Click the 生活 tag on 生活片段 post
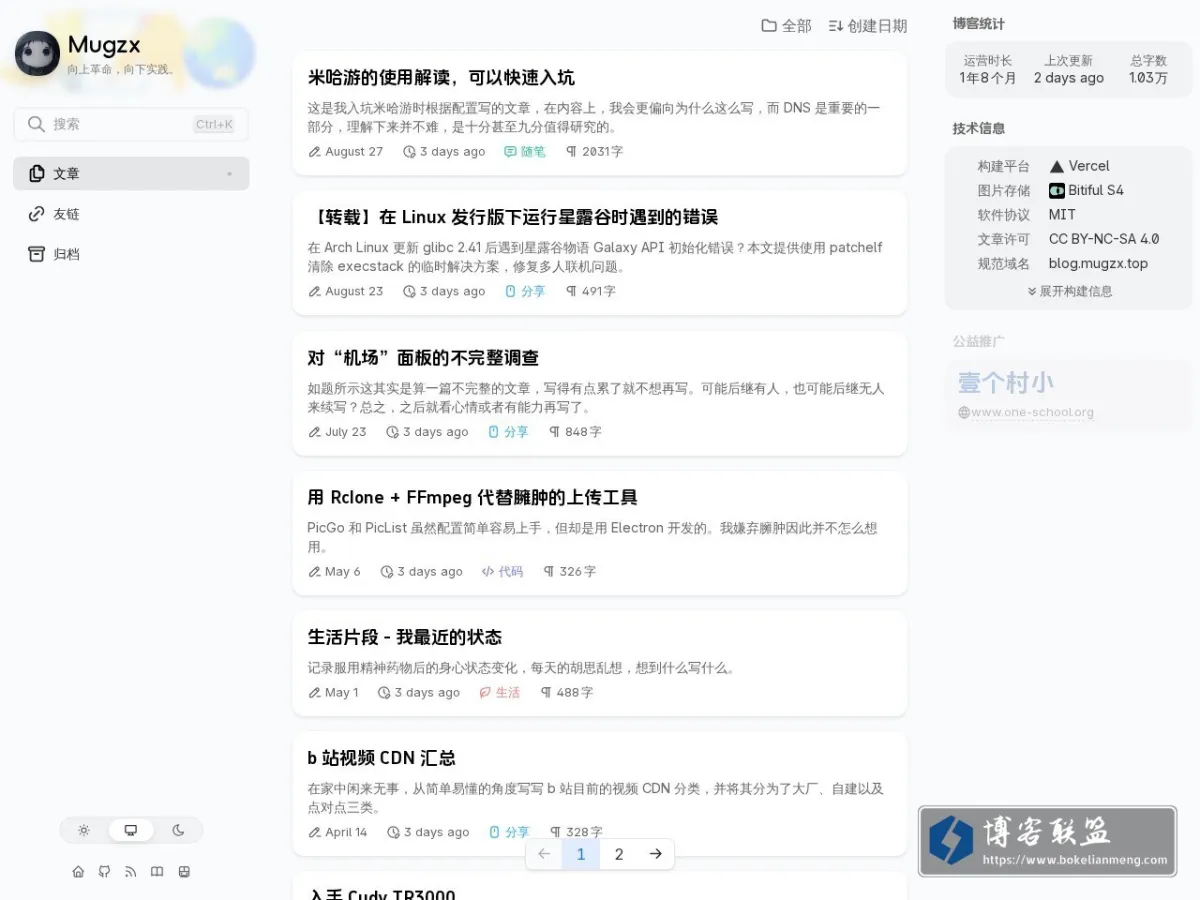 [499, 692]
